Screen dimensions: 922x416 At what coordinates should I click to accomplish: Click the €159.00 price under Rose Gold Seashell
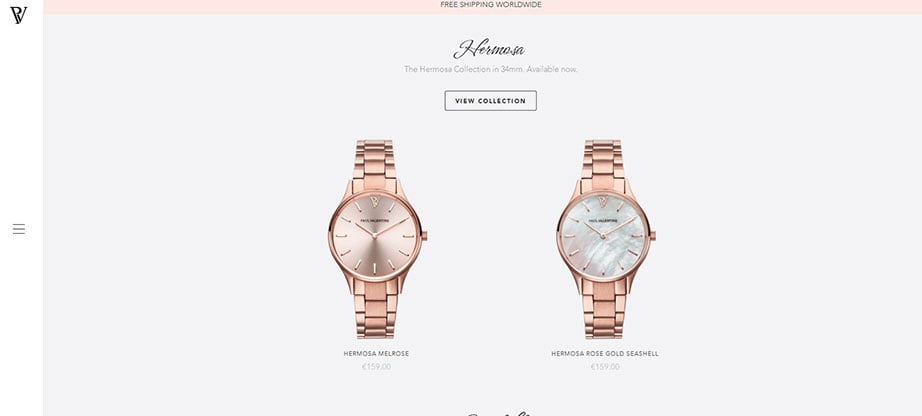point(605,367)
